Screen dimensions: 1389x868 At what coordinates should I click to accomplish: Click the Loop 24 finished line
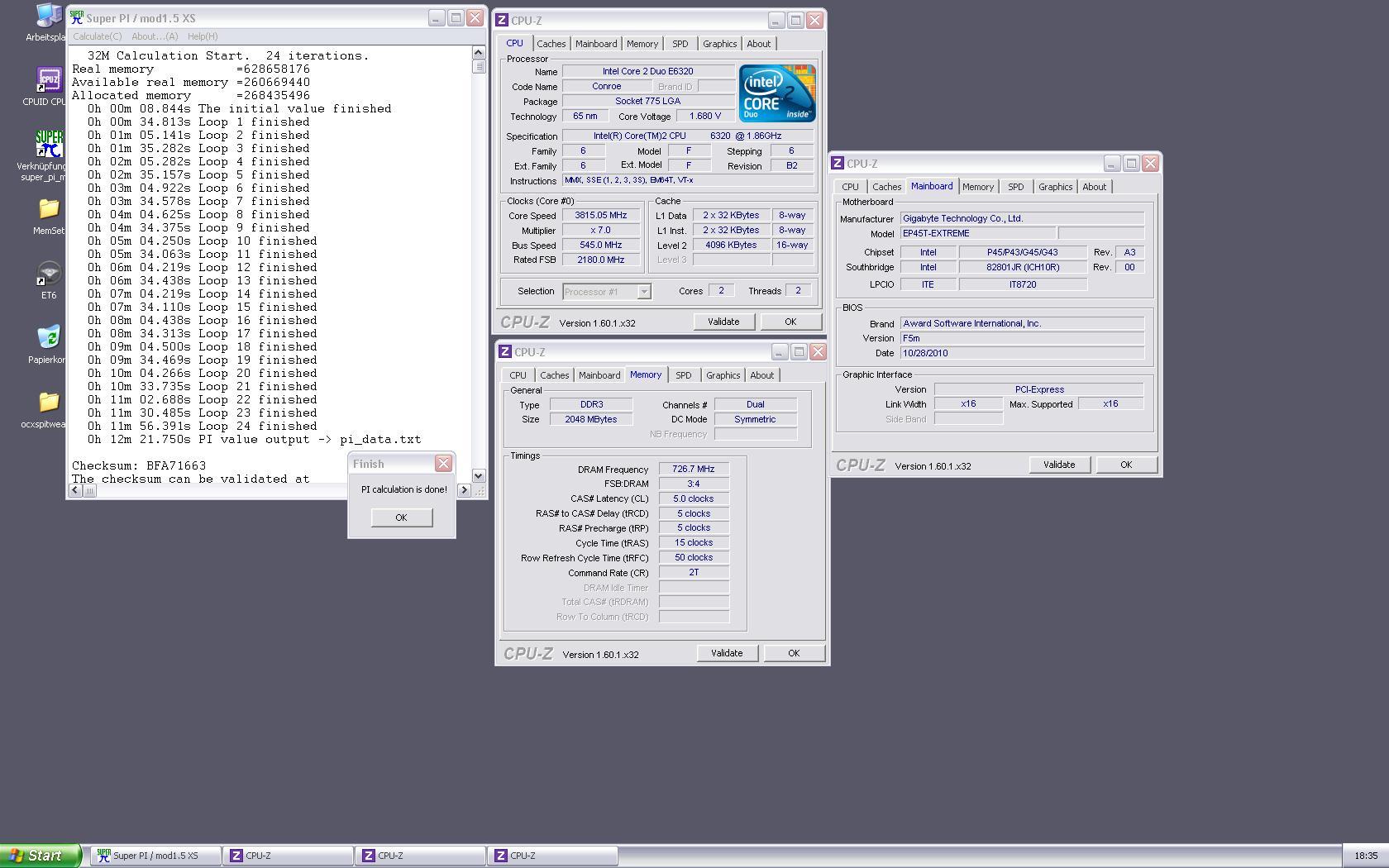202,426
